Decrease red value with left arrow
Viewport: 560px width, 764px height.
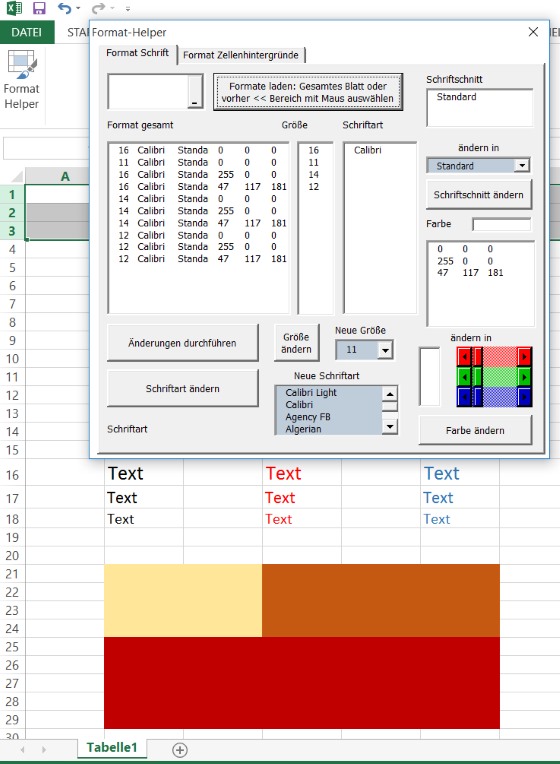coord(464,357)
